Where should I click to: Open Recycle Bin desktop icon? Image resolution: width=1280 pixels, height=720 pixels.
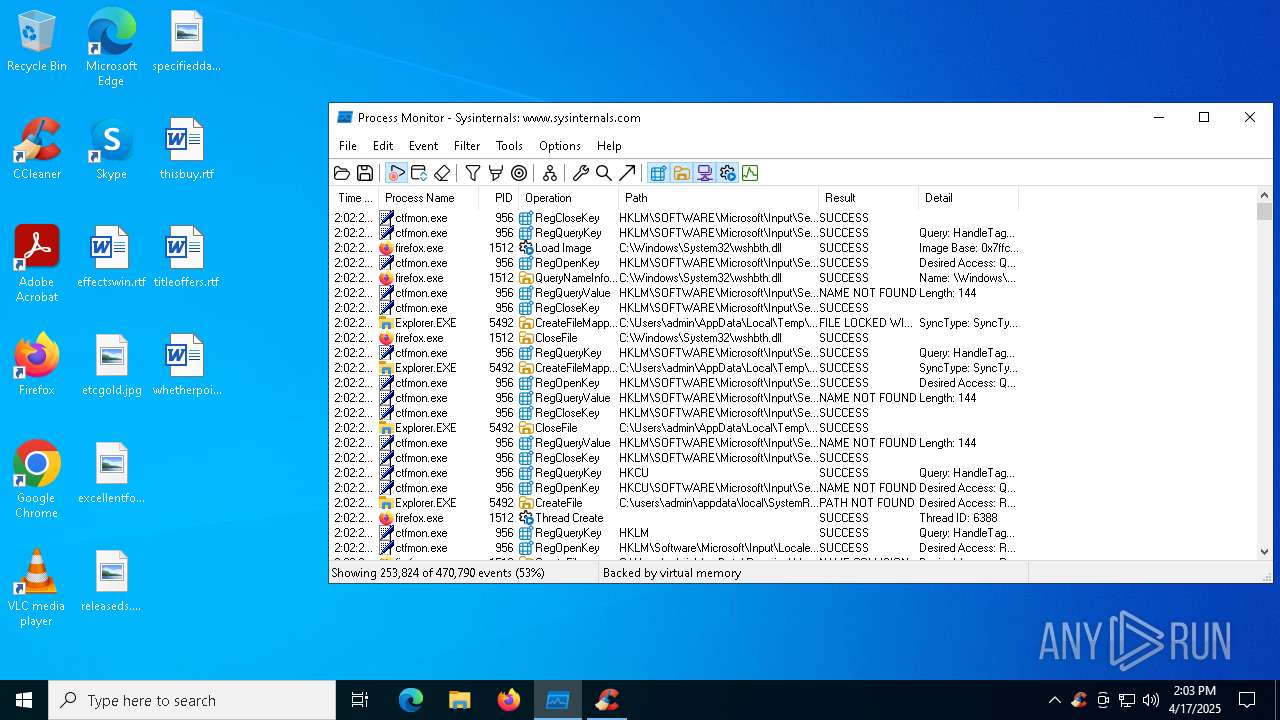pyautogui.click(x=37, y=42)
